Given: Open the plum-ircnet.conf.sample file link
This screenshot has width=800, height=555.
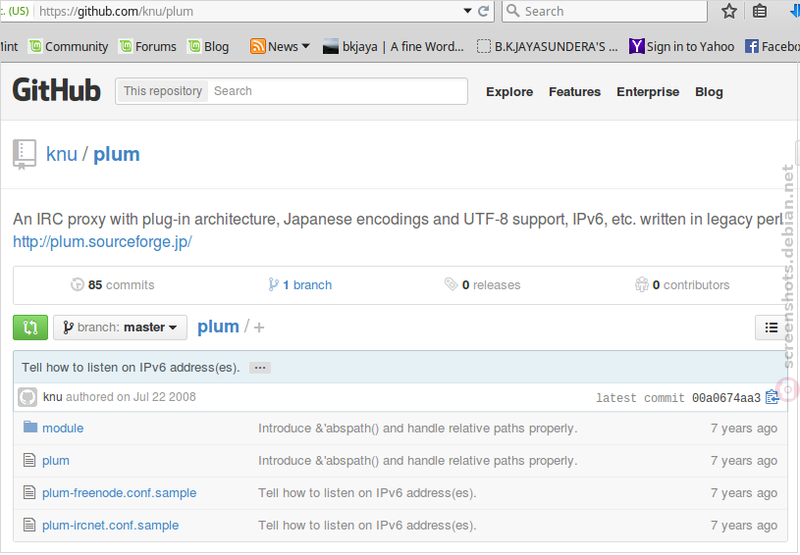Looking at the screenshot, I should click(x=110, y=525).
